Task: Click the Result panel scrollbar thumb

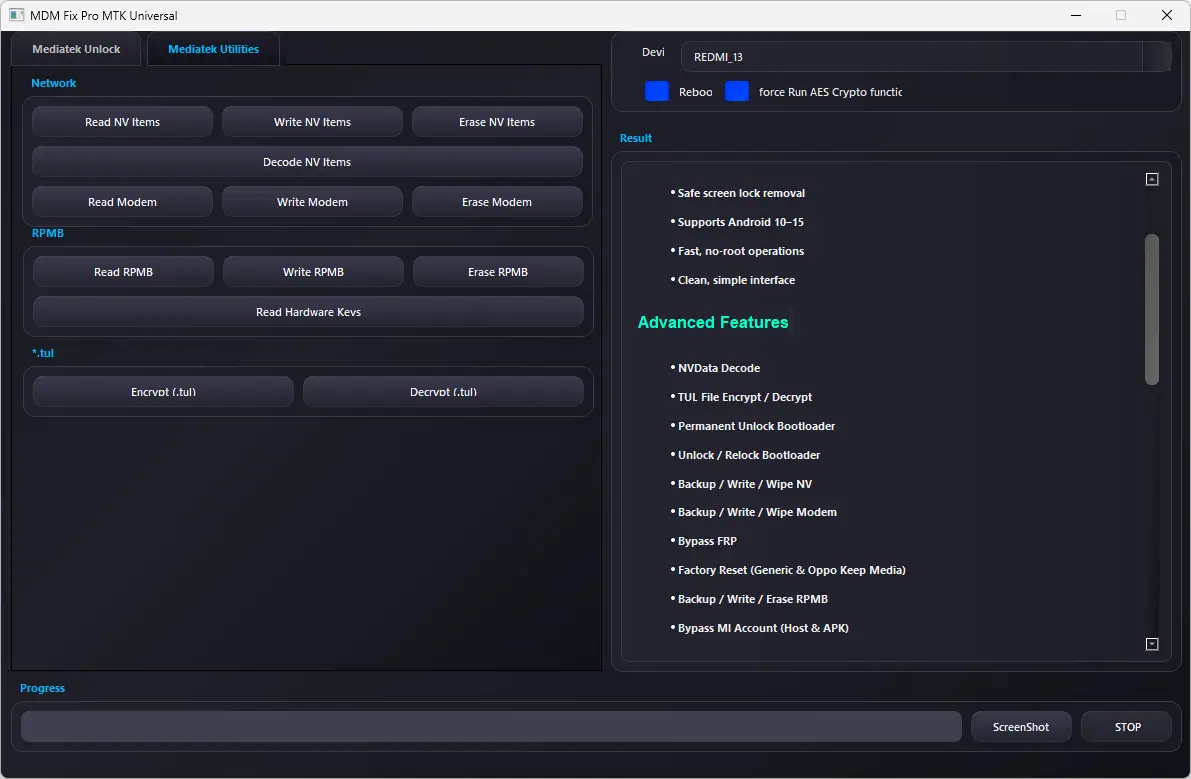Action: 1152,309
